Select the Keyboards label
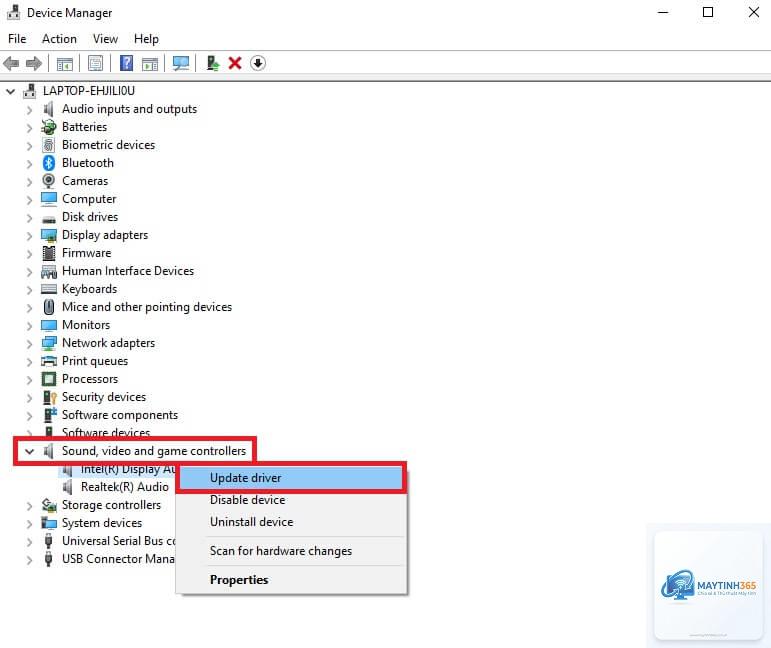This screenshot has height=648, width=771. [x=89, y=289]
